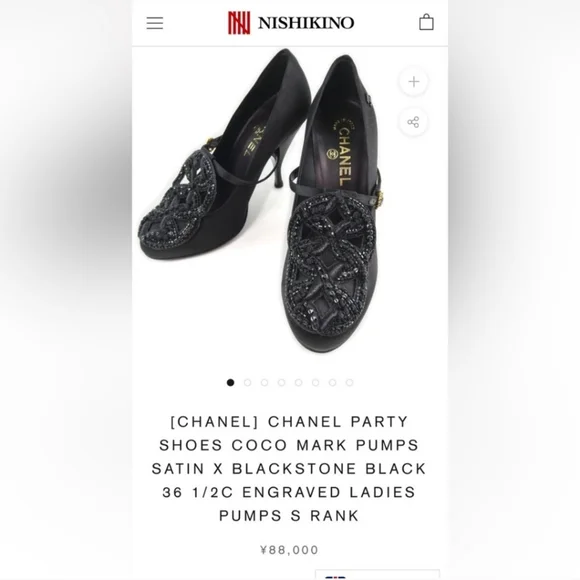Click the NISHIKINO brand name text

pos(306,23)
